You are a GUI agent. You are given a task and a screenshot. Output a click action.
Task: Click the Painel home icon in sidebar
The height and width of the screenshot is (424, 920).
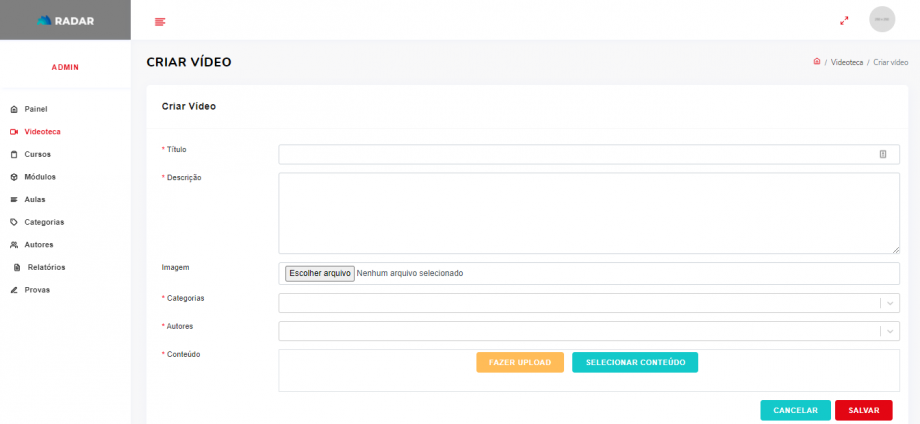pyautogui.click(x=14, y=109)
